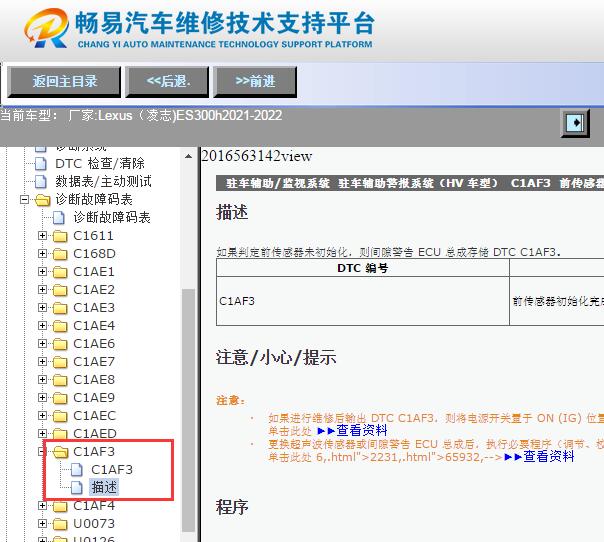Click the 2016563142view page title text
Image resolution: width=604 pixels, height=542 pixels.
click(257, 156)
